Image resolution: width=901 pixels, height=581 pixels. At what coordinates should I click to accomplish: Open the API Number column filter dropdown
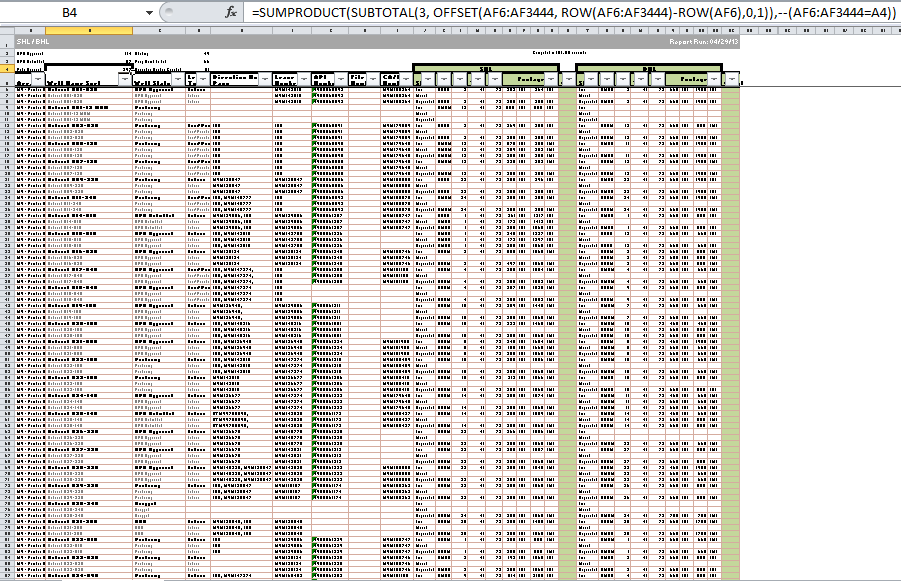tap(341, 79)
